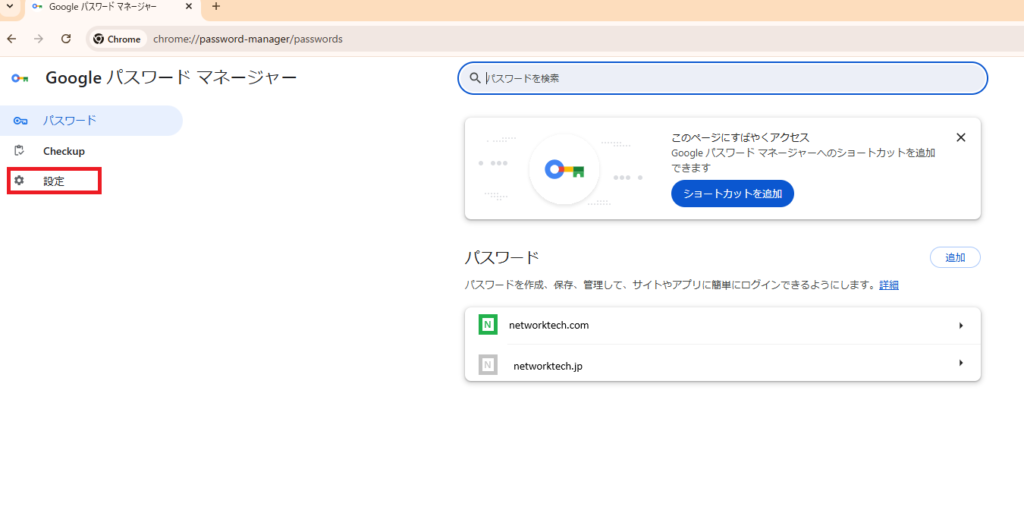Open the Checkup sidebar item
Screen dimensions: 1024x529
coord(91,151)
